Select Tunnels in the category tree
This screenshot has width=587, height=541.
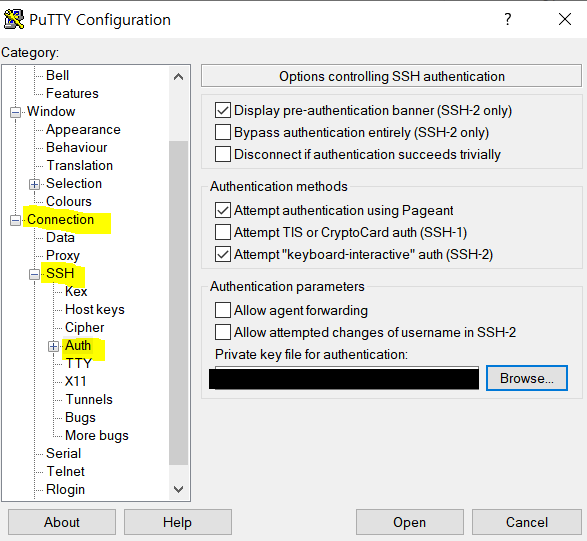pyautogui.click(x=89, y=399)
